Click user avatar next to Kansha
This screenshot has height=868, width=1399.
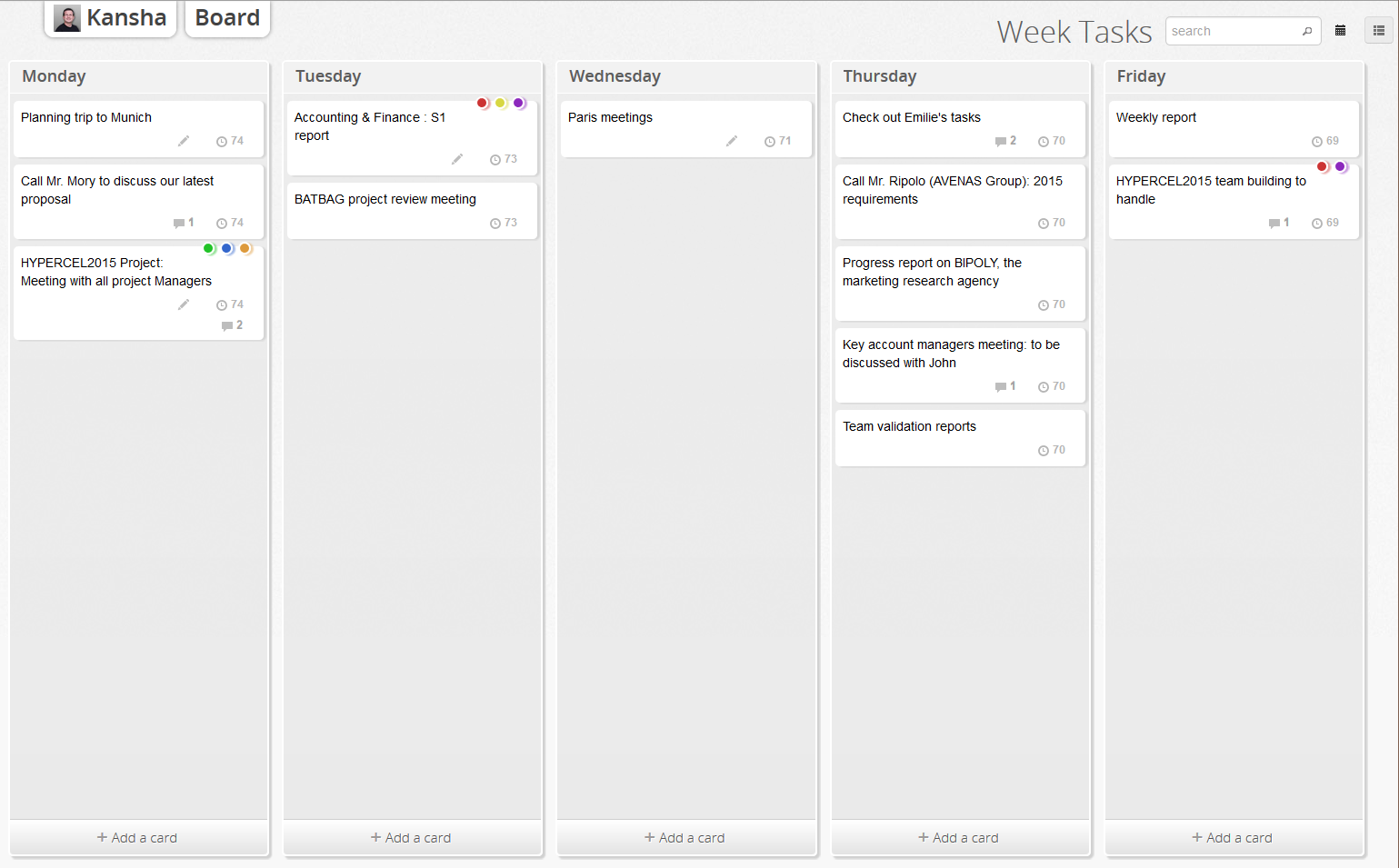[67, 18]
